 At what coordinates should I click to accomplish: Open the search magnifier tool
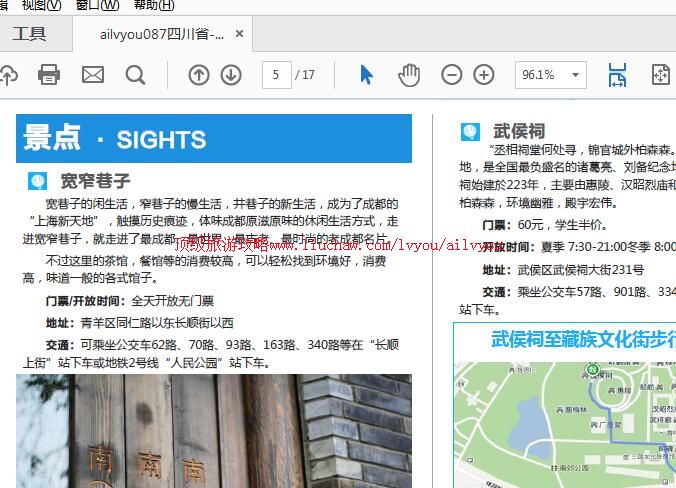pyautogui.click(x=135, y=75)
